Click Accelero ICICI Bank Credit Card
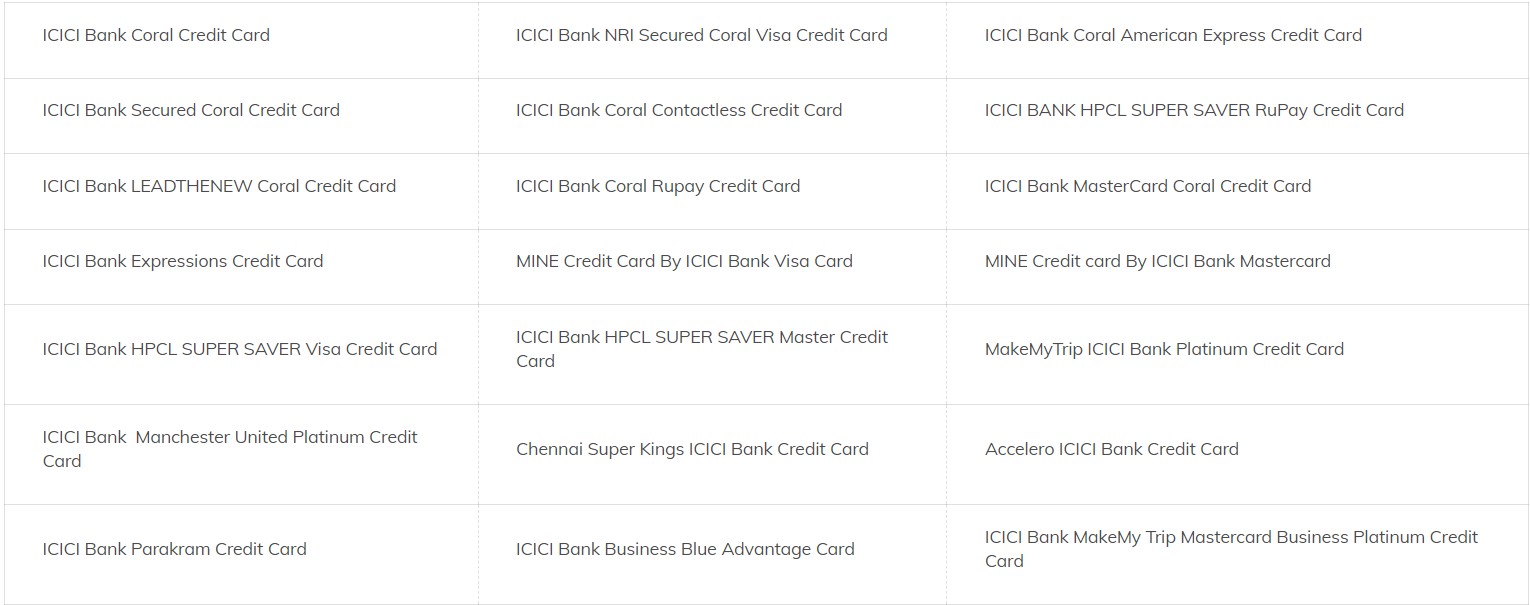 1111,449
